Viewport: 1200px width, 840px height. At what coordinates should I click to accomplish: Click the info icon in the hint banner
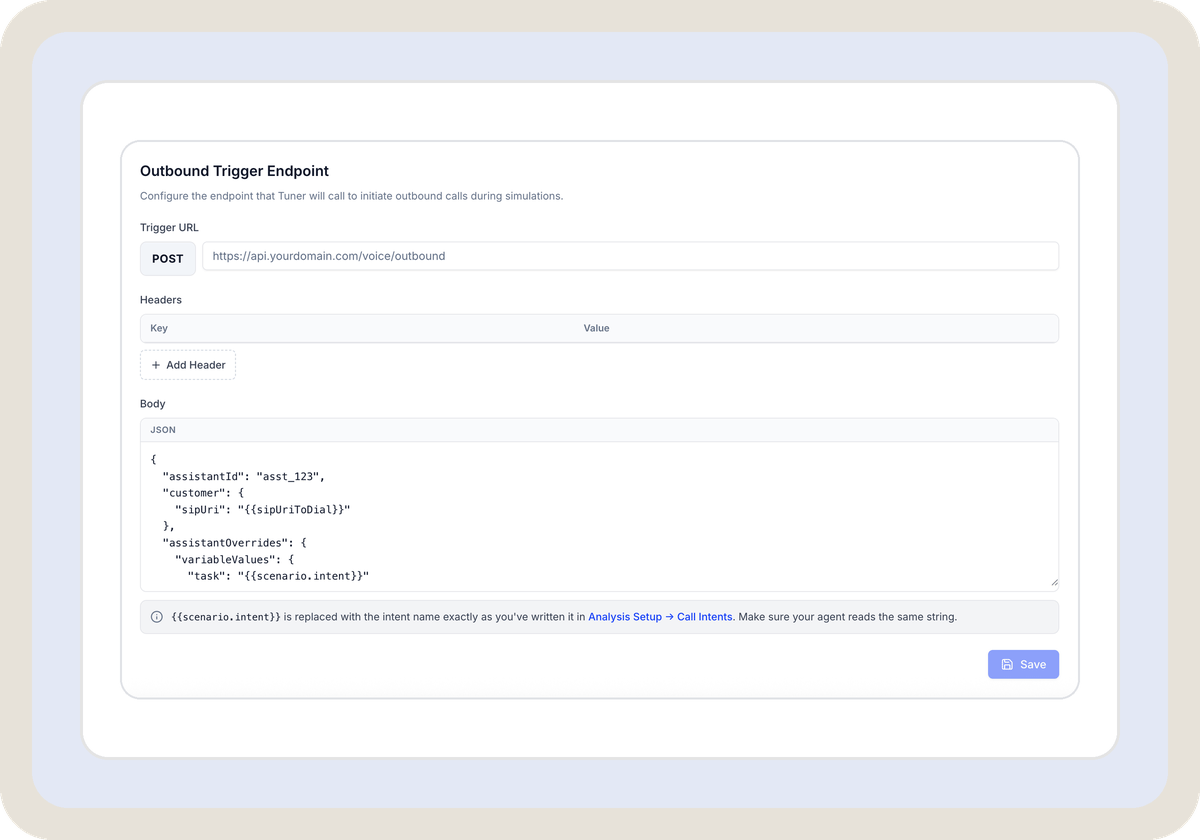point(157,617)
